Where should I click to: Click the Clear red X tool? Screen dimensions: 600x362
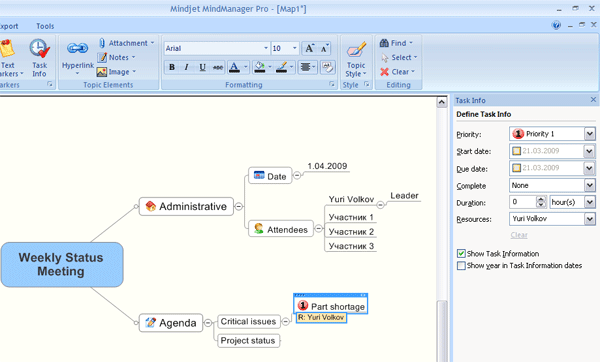pyautogui.click(x=385, y=72)
